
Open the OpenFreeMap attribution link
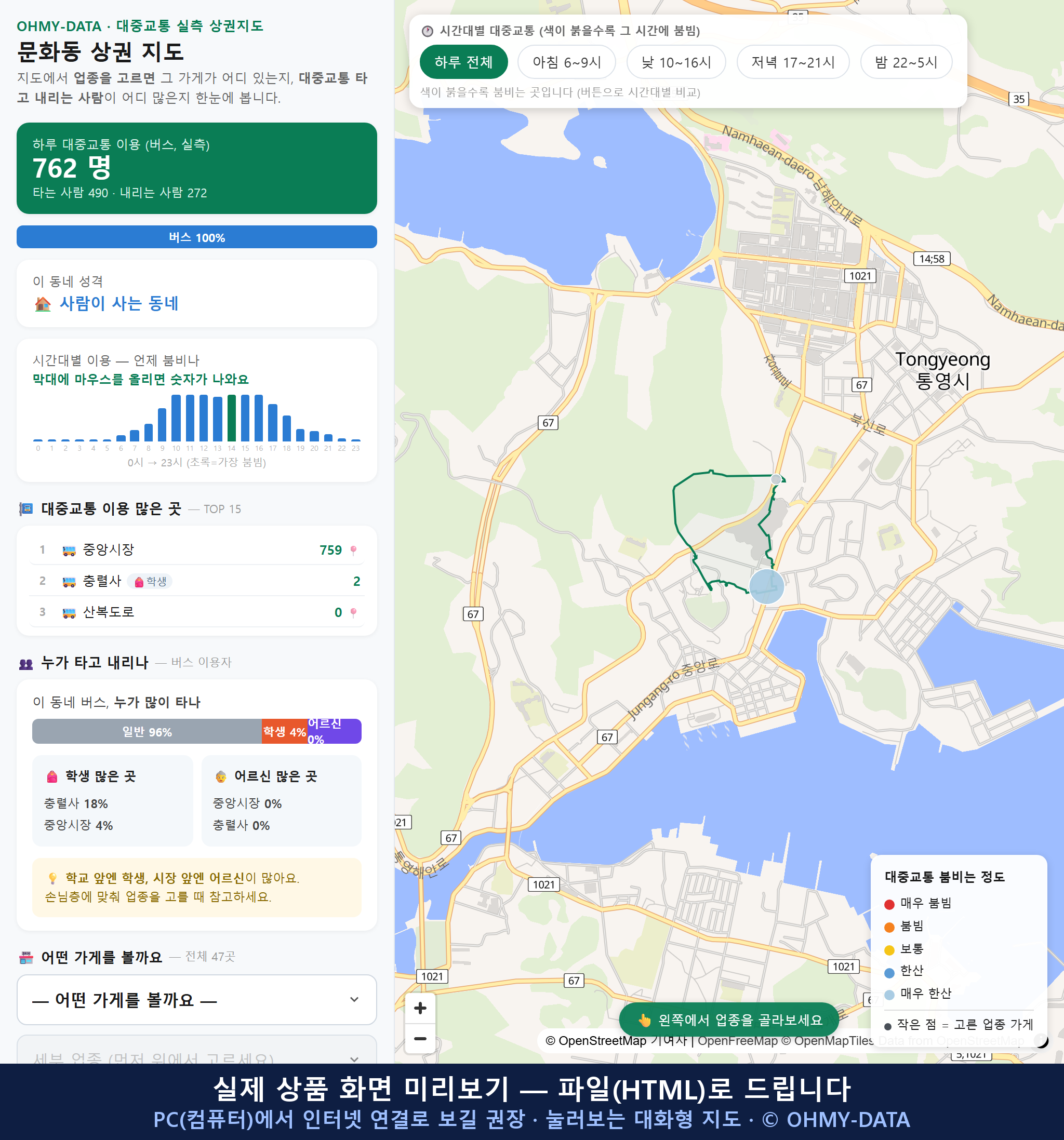pyautogui.click(x=737, y=1040)
